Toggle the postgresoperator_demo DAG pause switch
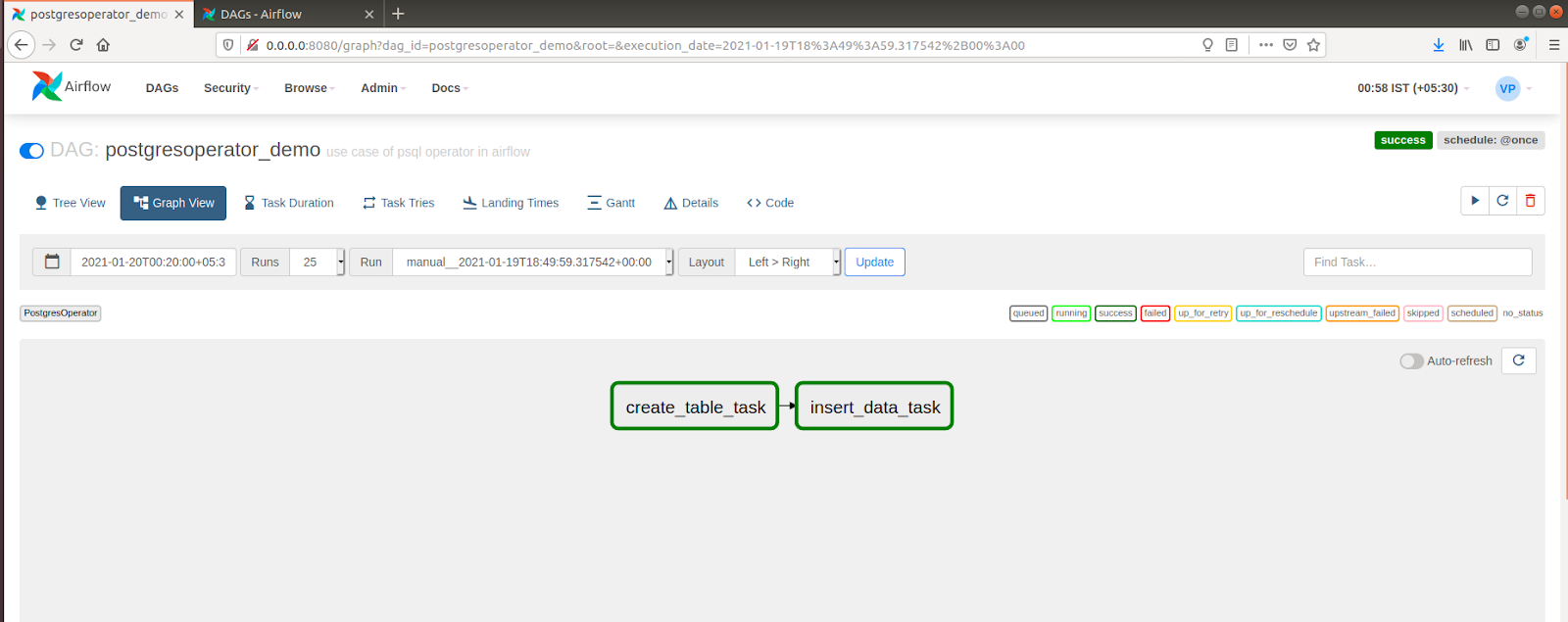1568x622 pixels. click(x=31, y=151)
